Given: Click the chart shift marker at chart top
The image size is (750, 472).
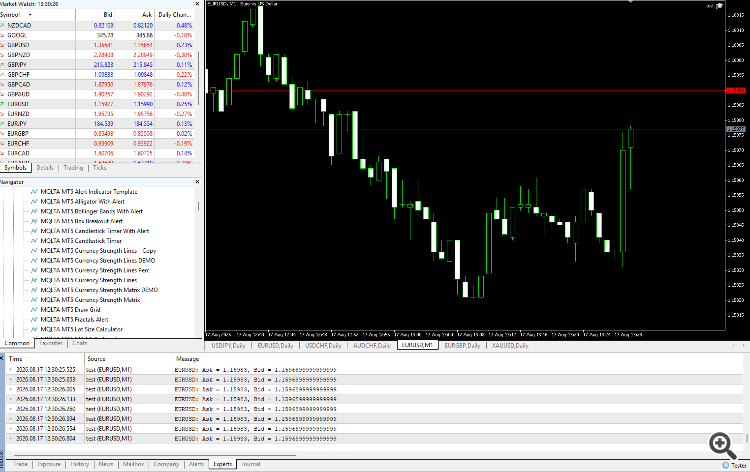Looking at the screenshot, I should point(630,1).
